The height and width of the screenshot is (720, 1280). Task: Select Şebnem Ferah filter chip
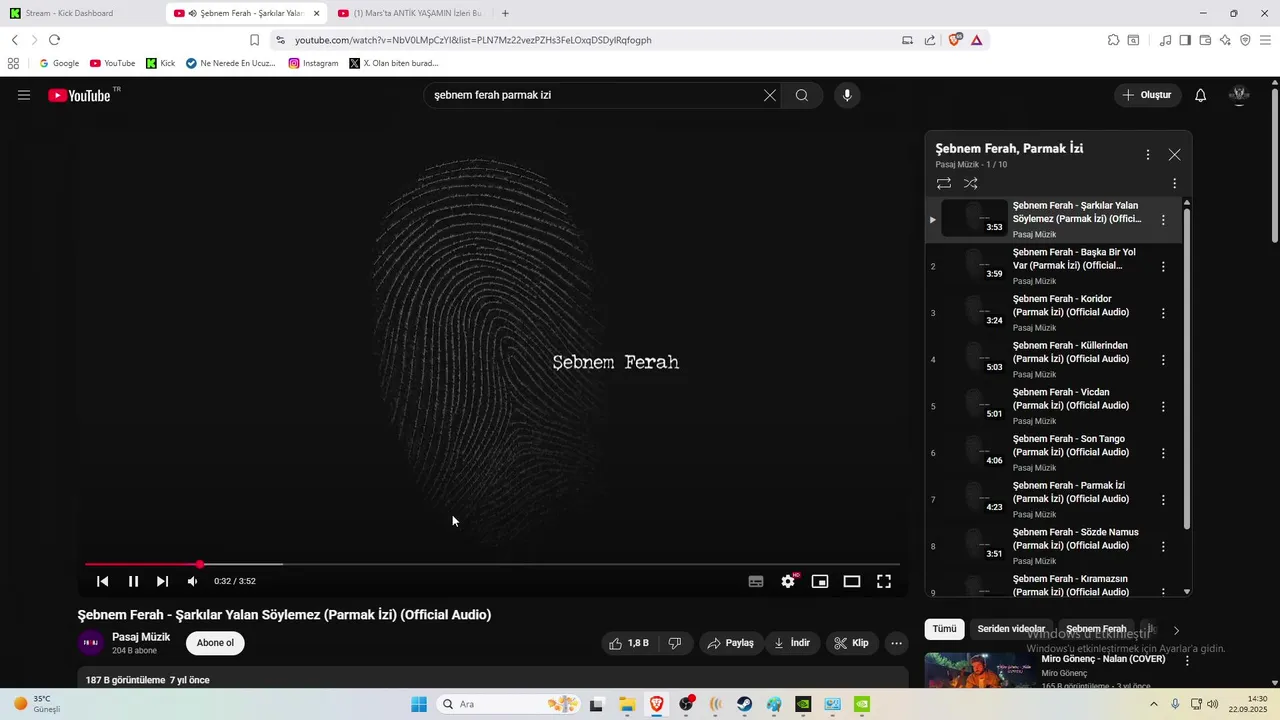click(x=1096, y=629)
